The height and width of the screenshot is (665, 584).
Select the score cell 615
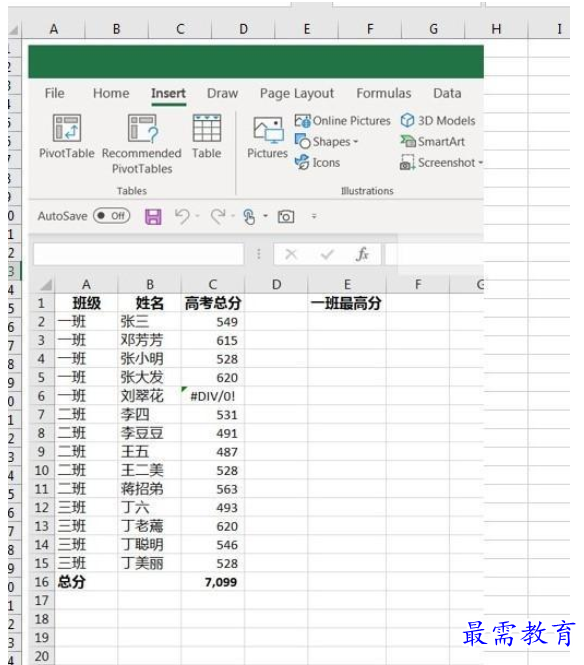coord(213,340)
